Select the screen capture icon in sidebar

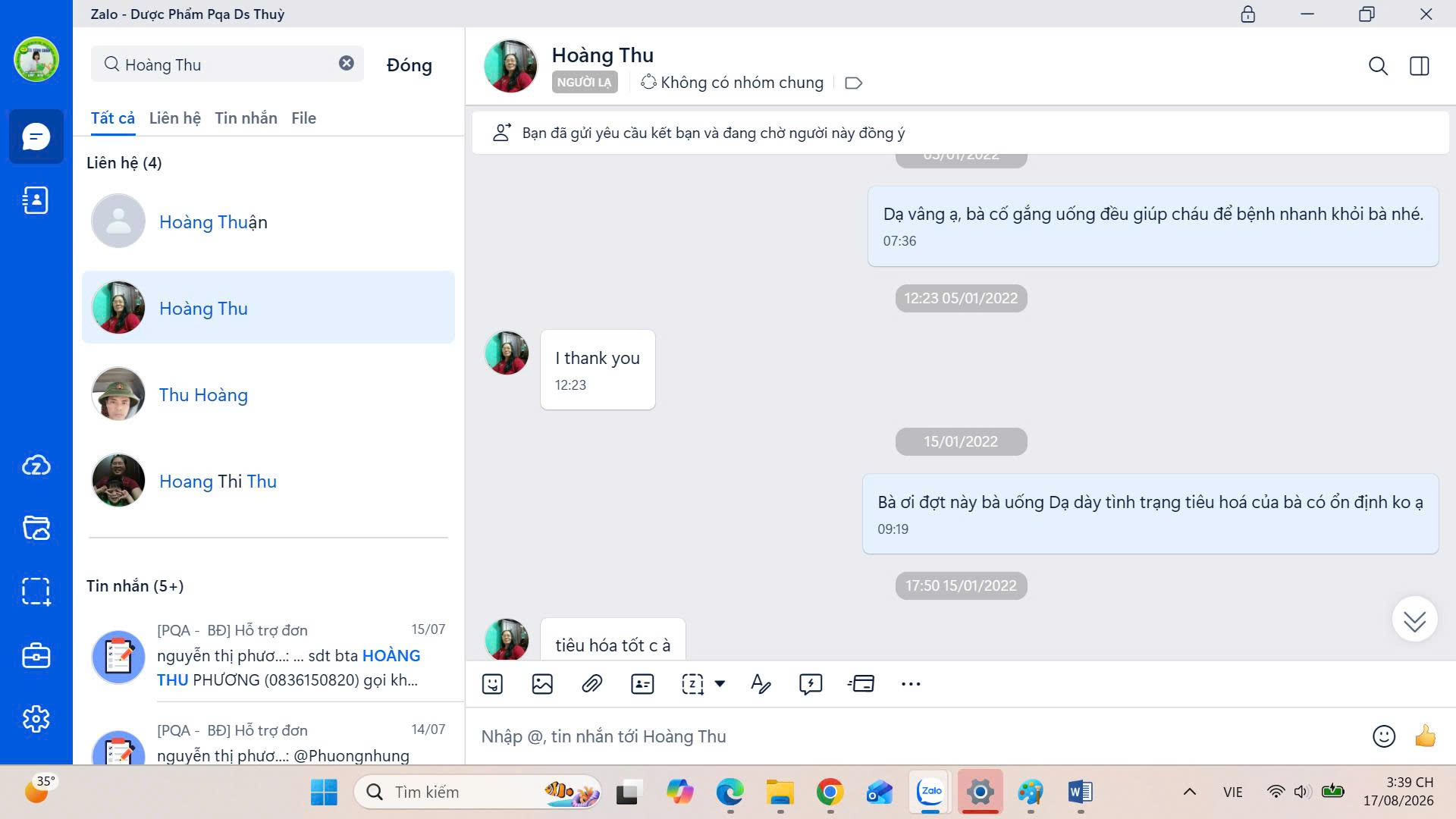(36, 591)
